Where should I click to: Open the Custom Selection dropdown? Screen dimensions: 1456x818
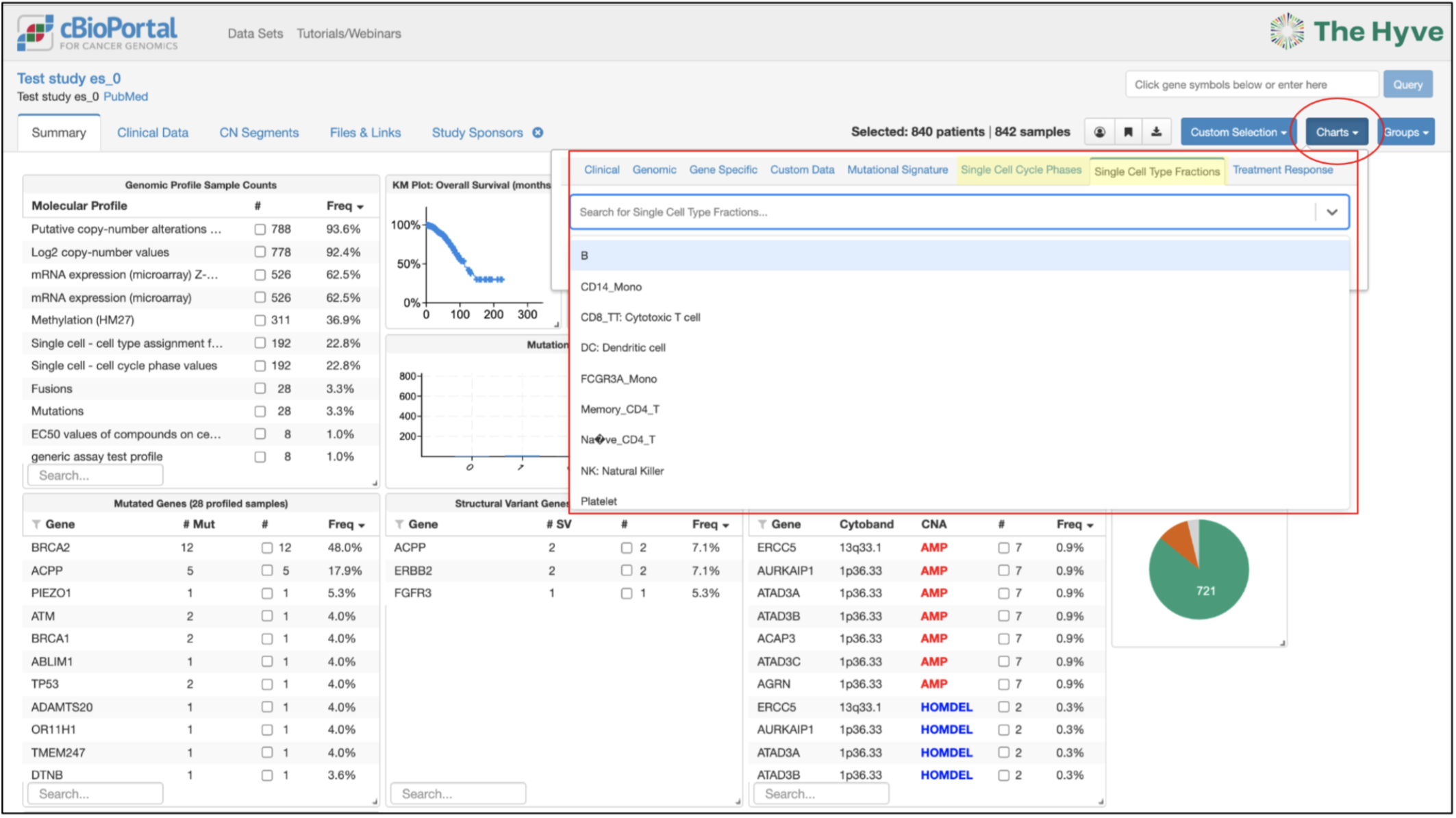tap(1238, 132)
